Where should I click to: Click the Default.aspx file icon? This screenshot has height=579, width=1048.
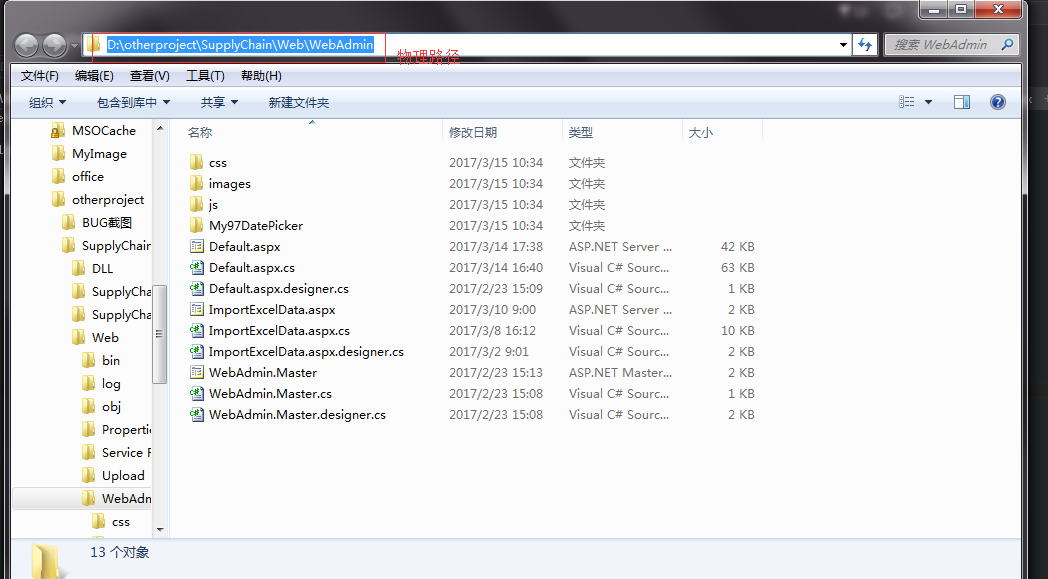[x=196, y=246]
